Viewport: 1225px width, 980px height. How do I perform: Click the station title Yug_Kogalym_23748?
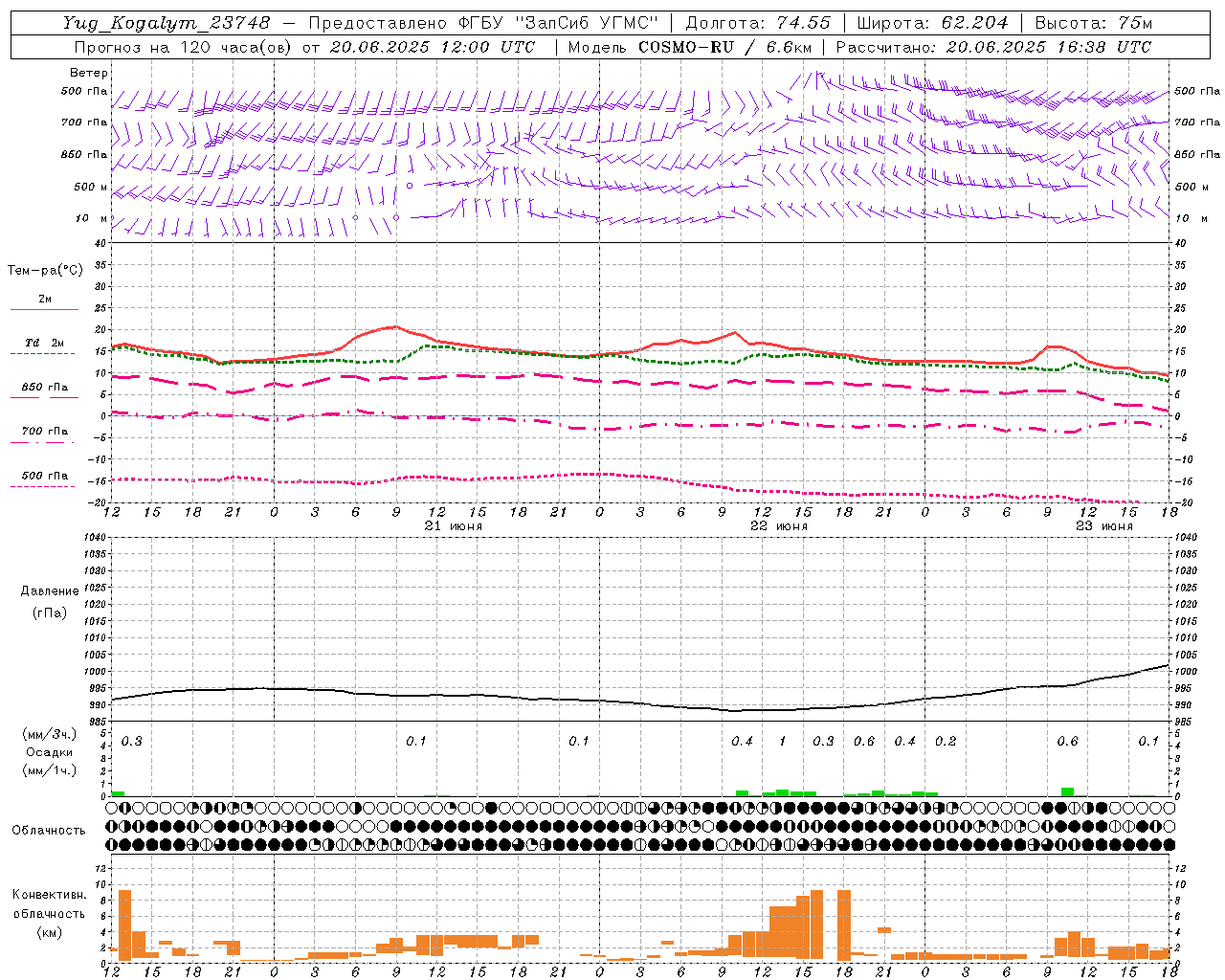[x=167, y=23]
